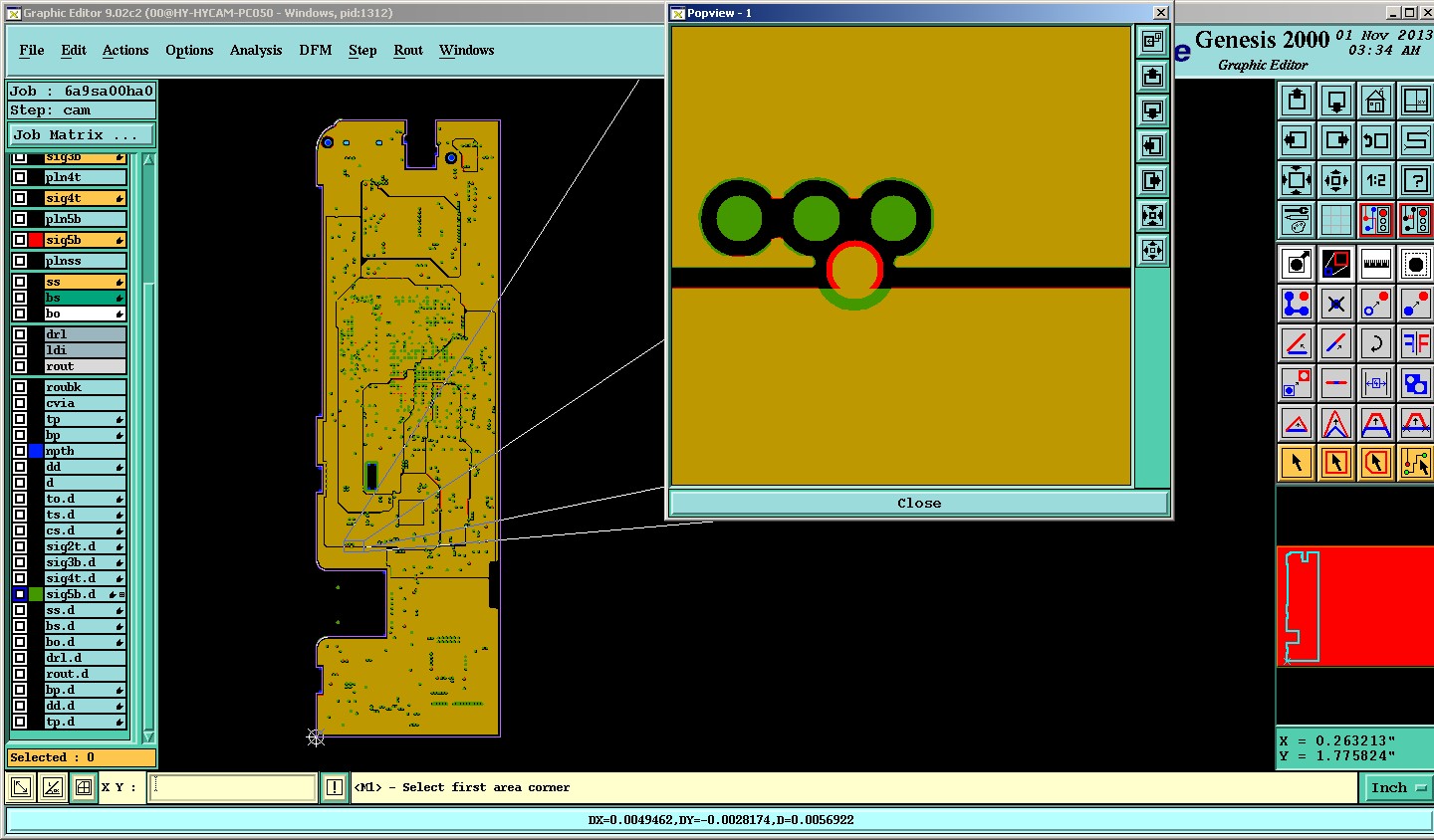This screenshot has height=840, width=1434.
Task: Toggle the checkbox for layer pln5b
Action: pos(20,219)
